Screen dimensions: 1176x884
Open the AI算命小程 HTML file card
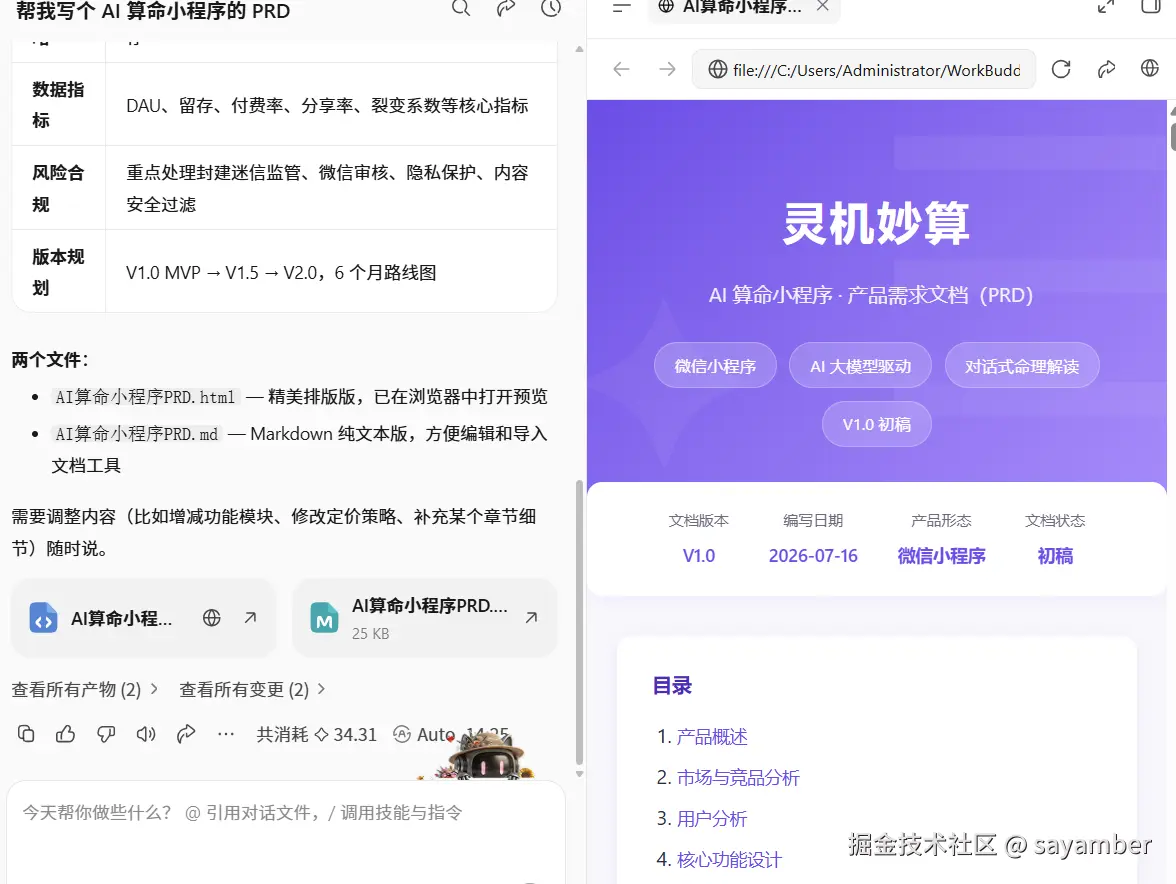pyautogui.click(x=142, y=618)
